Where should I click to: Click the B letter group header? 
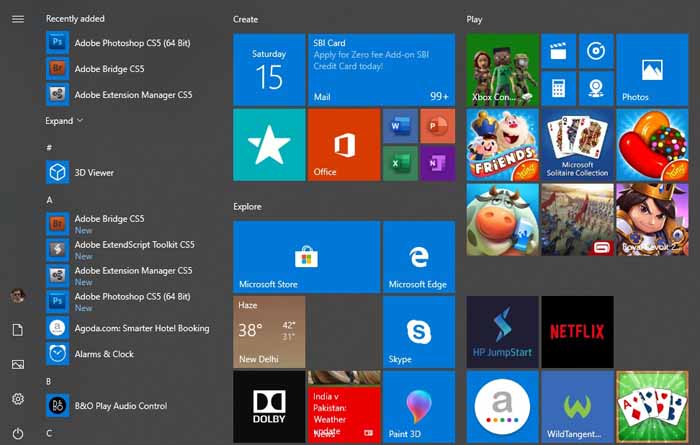(x=49, y=381)
